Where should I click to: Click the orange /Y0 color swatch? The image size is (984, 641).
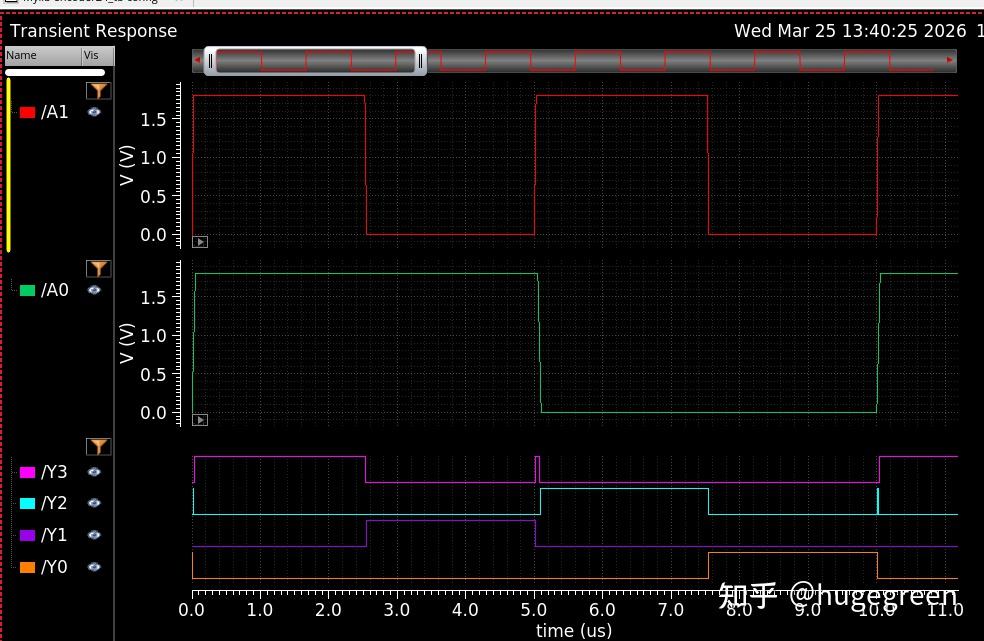click(x=27, y=568)
